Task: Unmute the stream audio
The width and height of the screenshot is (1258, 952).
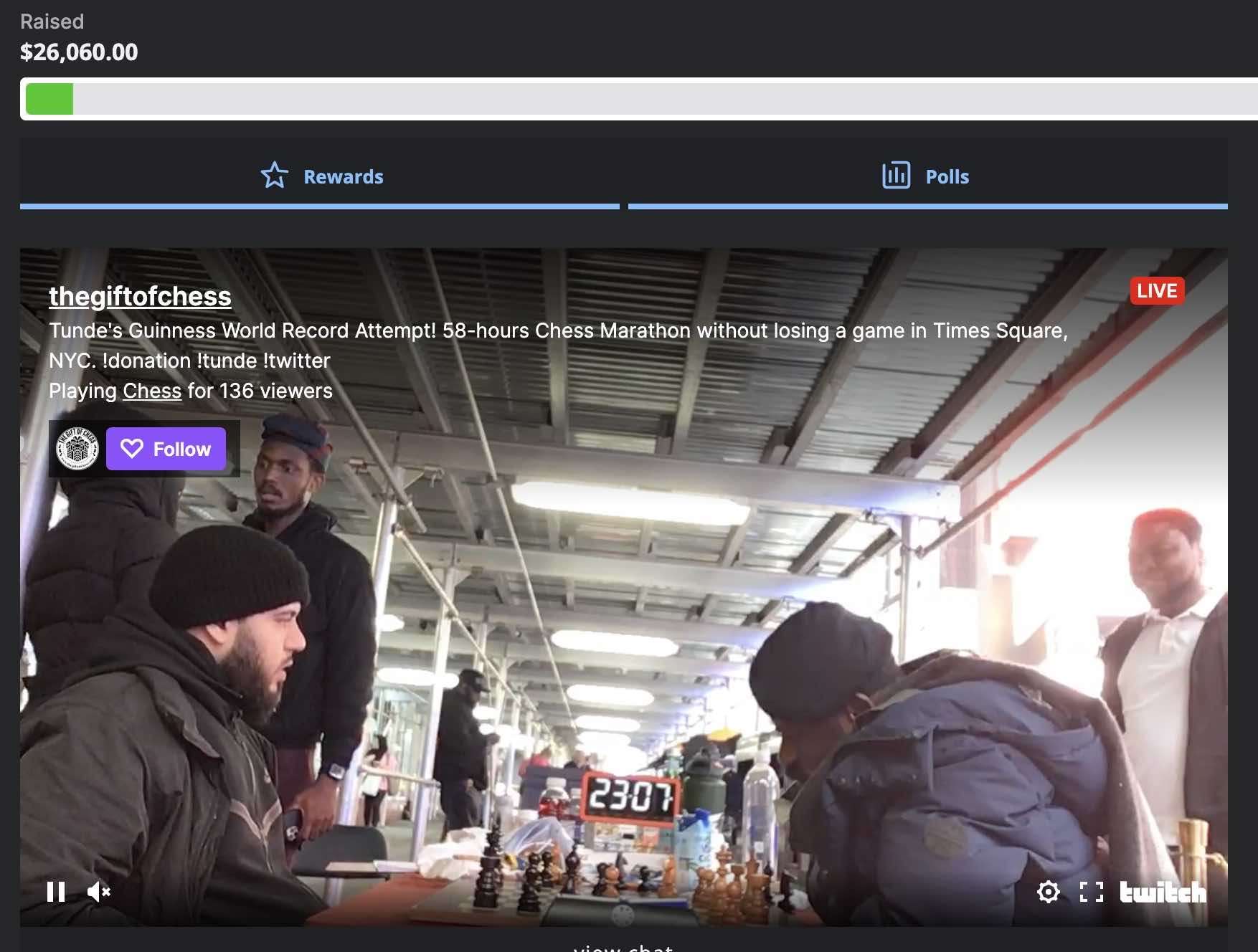Action: pos(99,892)
